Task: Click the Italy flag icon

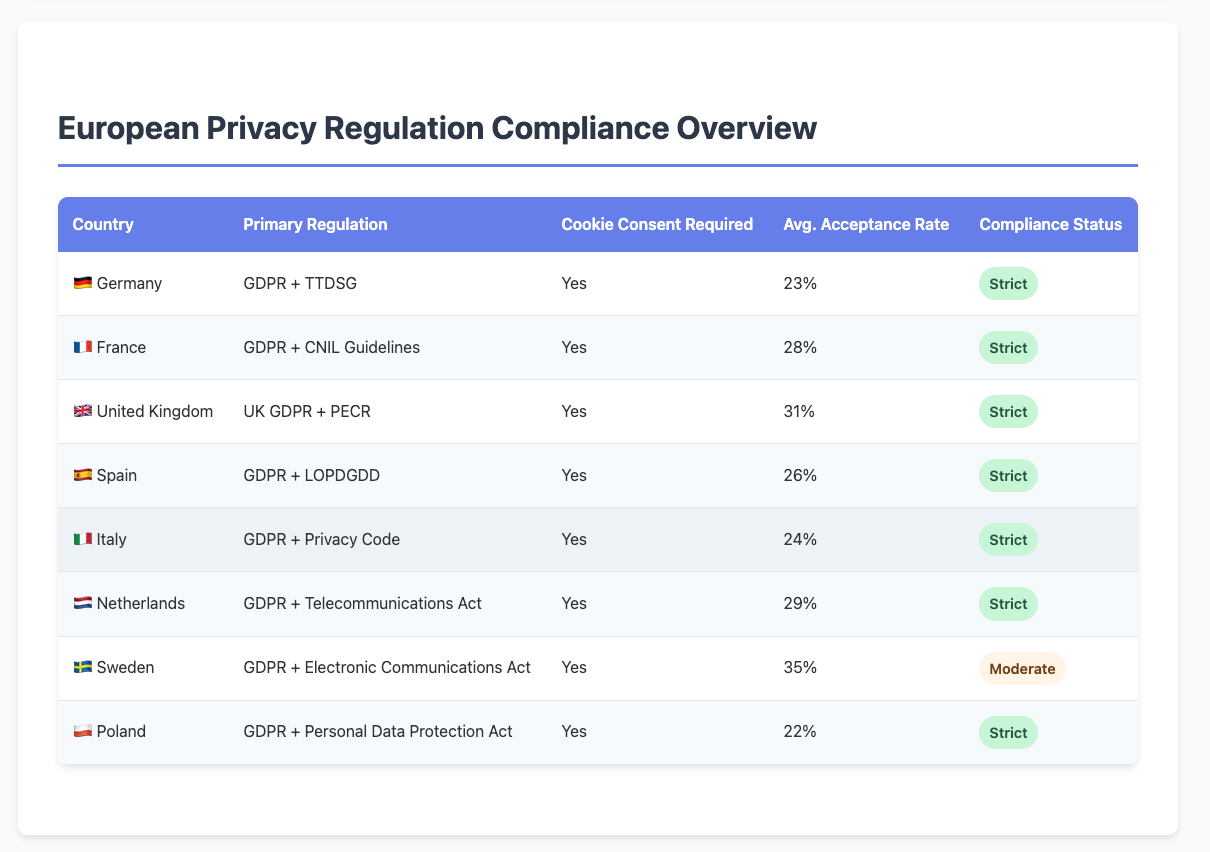Action: click(x=83, y=540)
